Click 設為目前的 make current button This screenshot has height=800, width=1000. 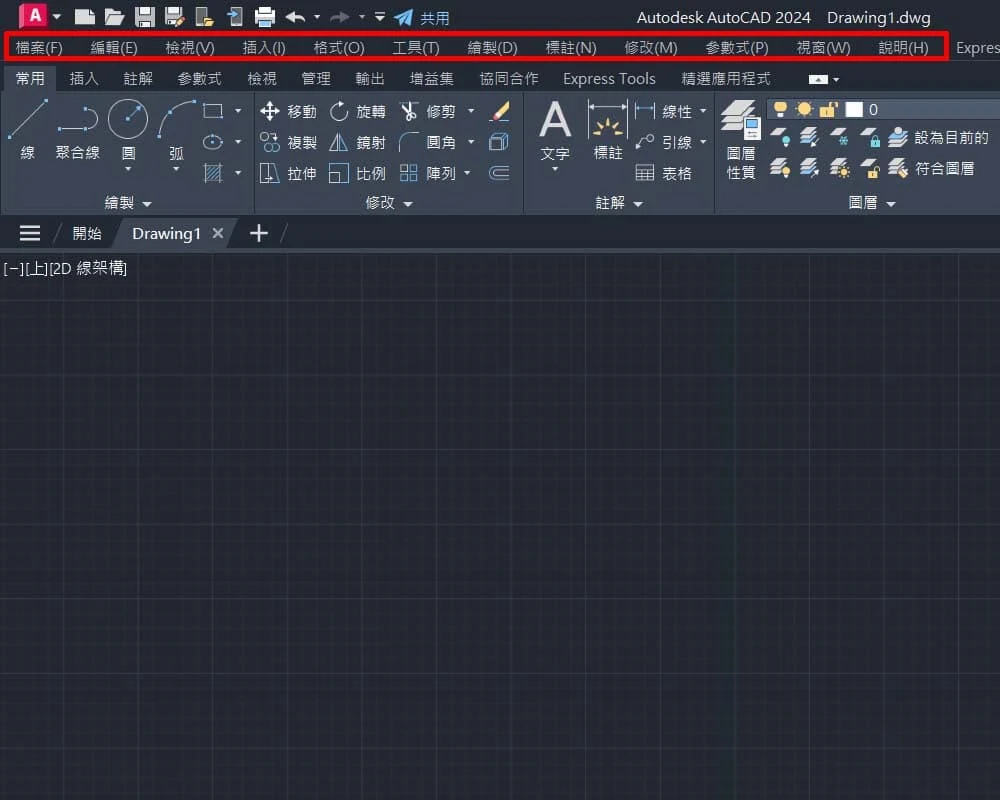[x=938, y=137]
